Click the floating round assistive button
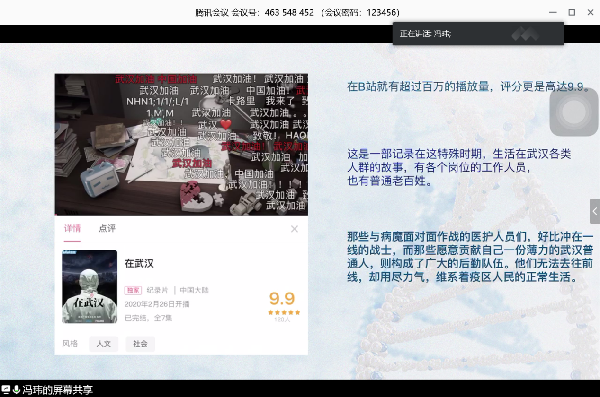Image resolution: width=600 pixels, height=397 pixels. (574, 112)
